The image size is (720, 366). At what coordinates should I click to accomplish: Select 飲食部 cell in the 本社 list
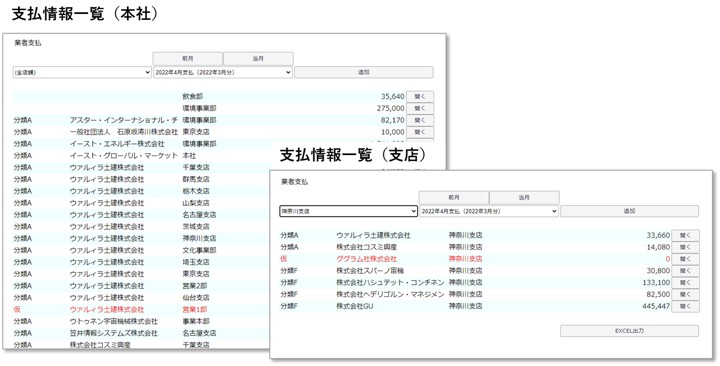tap(192, 96)
